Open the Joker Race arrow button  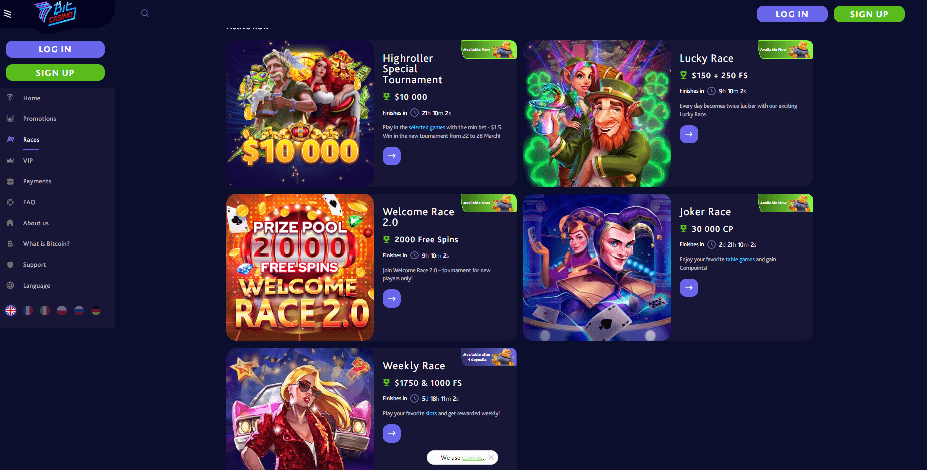[x=689, y=288]
